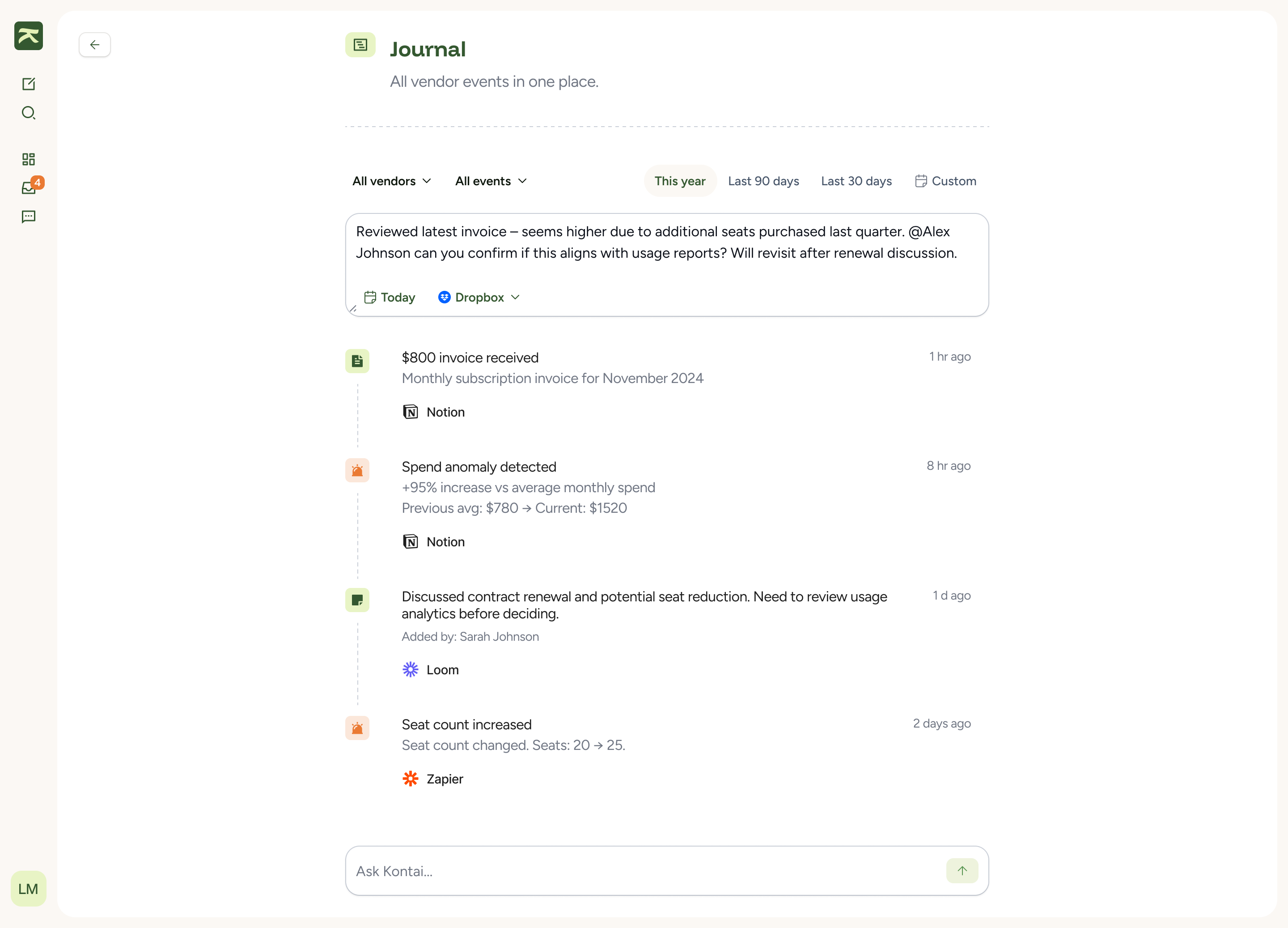Switch to Last 90 days

[x=763, y=181]
